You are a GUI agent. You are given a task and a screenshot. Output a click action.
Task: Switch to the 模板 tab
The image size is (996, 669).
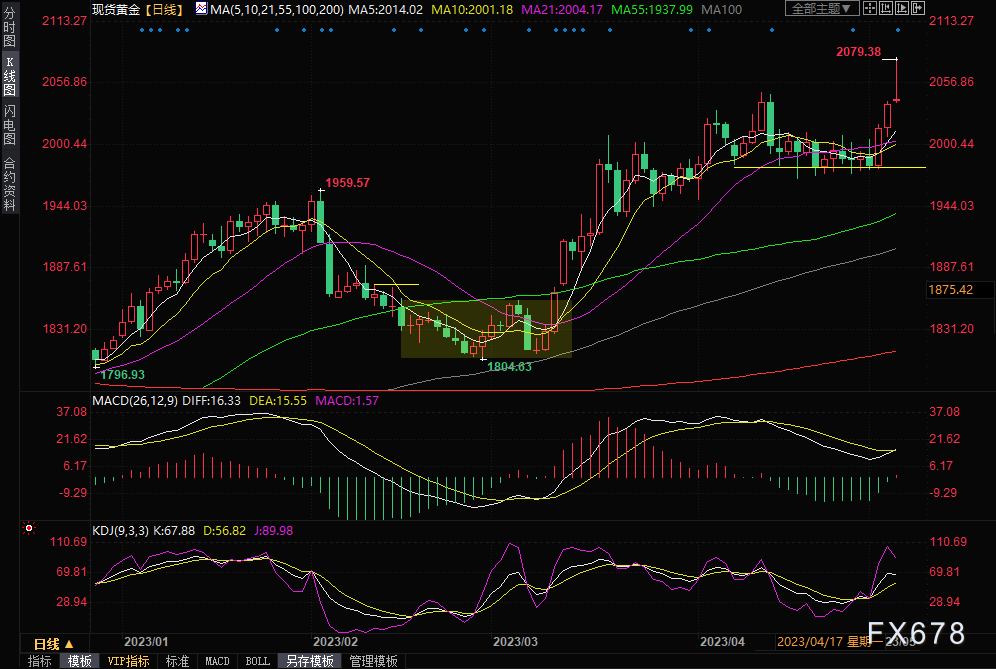[x=80, y=661]
